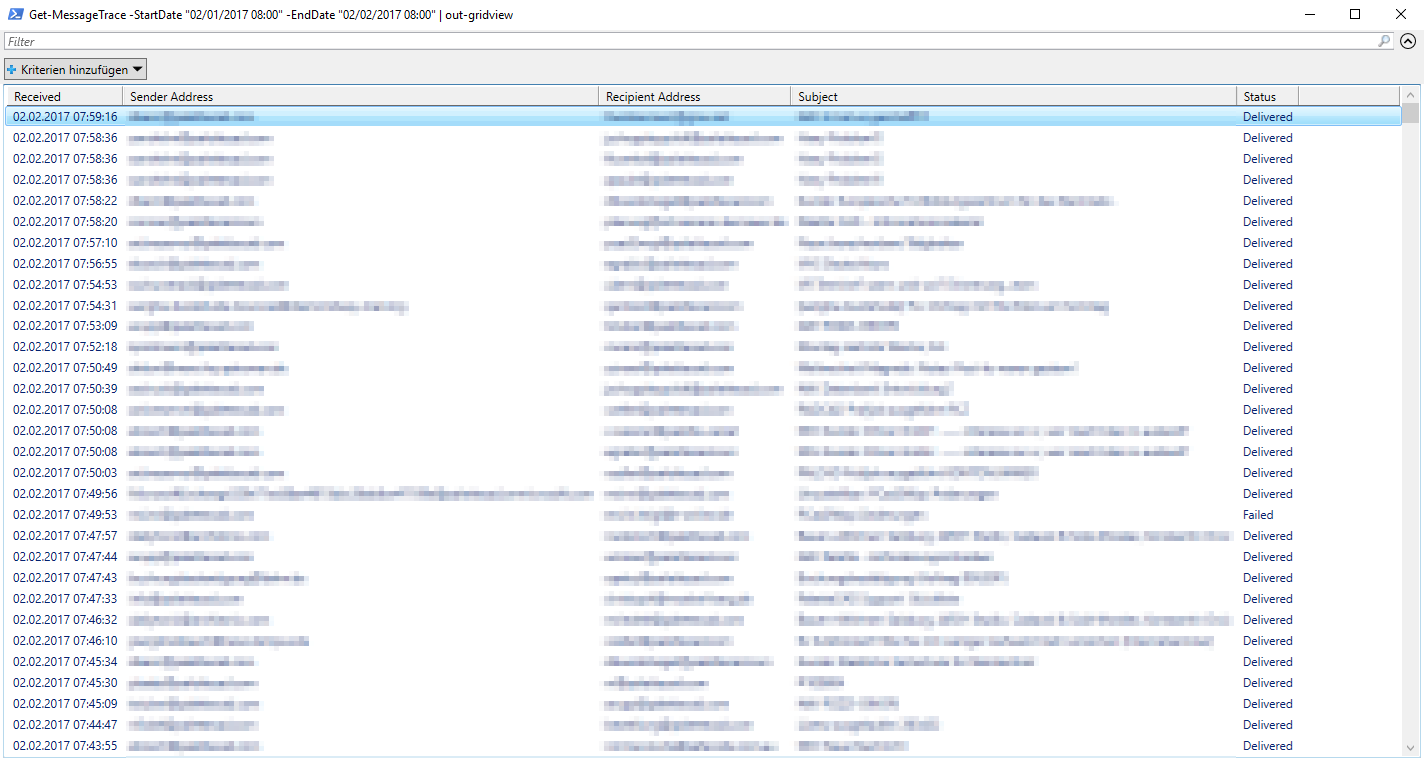Select the row received 02.02.2017 07:50:39
Viewport: 1424px width, 758px height.
pyautogui.click(x=703, y=389)
